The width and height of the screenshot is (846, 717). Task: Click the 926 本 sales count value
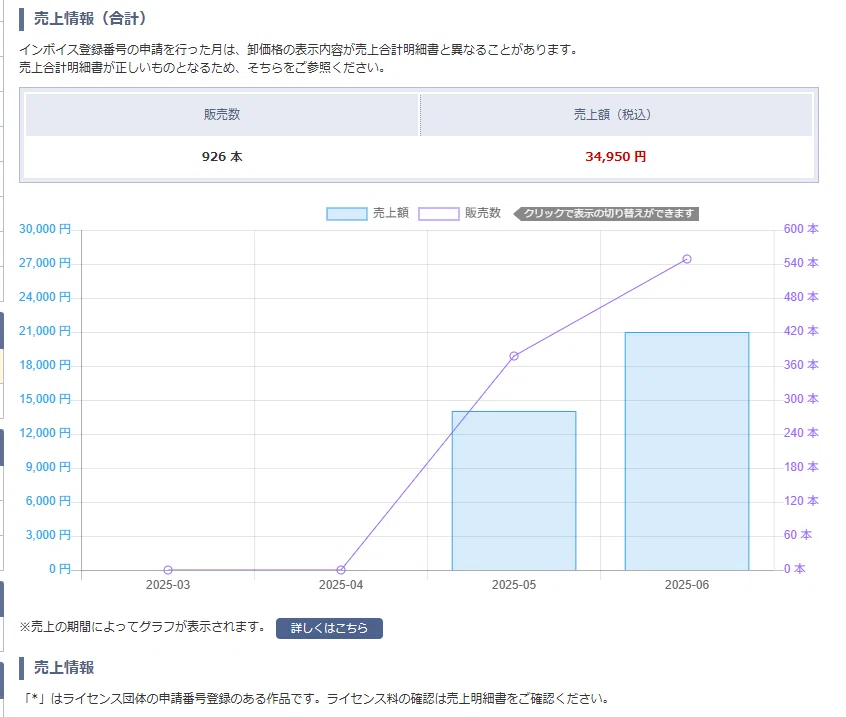222,156
